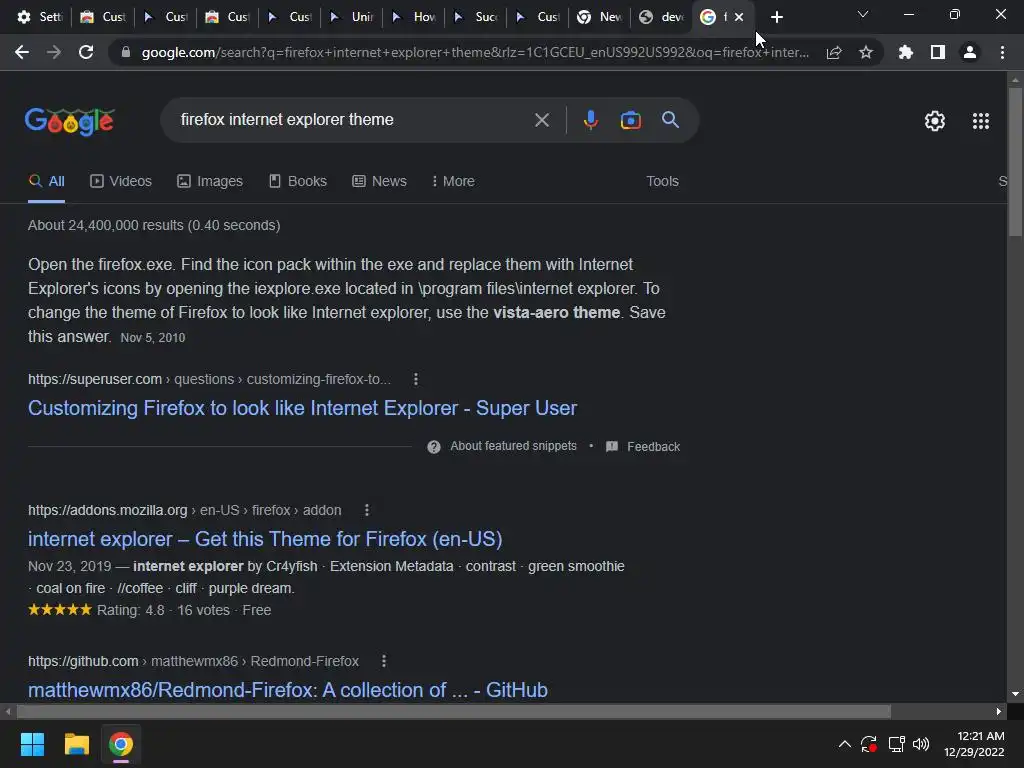Viewport: 1024px width, 768px height.
Task: Click the browser forward arrow
Action: (54, 52)
